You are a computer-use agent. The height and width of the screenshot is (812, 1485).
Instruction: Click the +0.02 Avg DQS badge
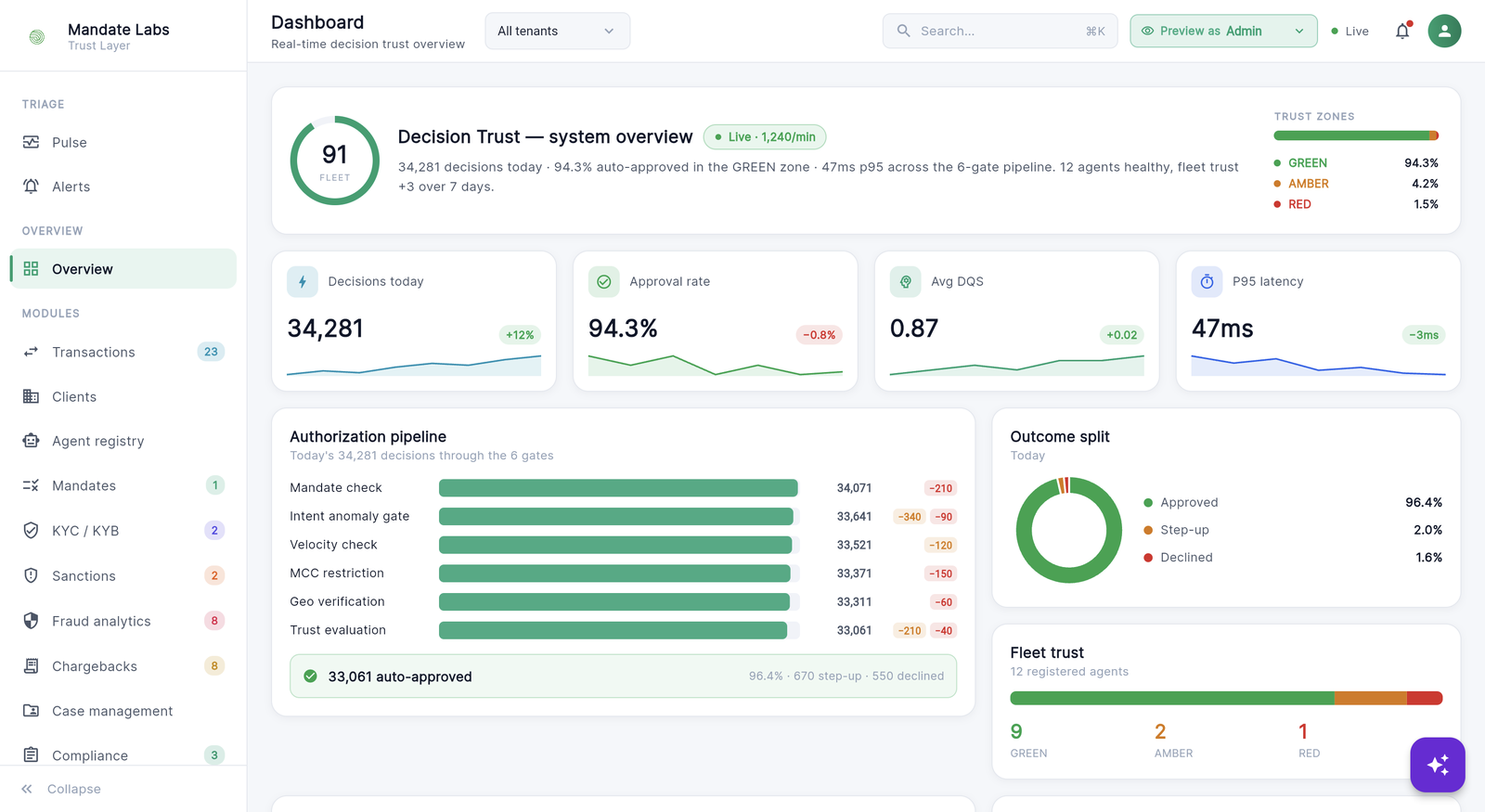(1121, 335)
